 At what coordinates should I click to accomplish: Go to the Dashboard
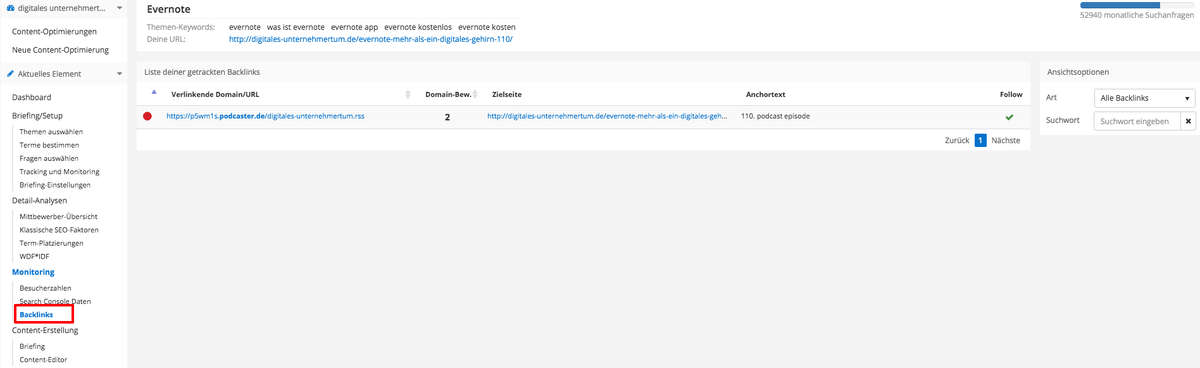(x=31, y=97)
